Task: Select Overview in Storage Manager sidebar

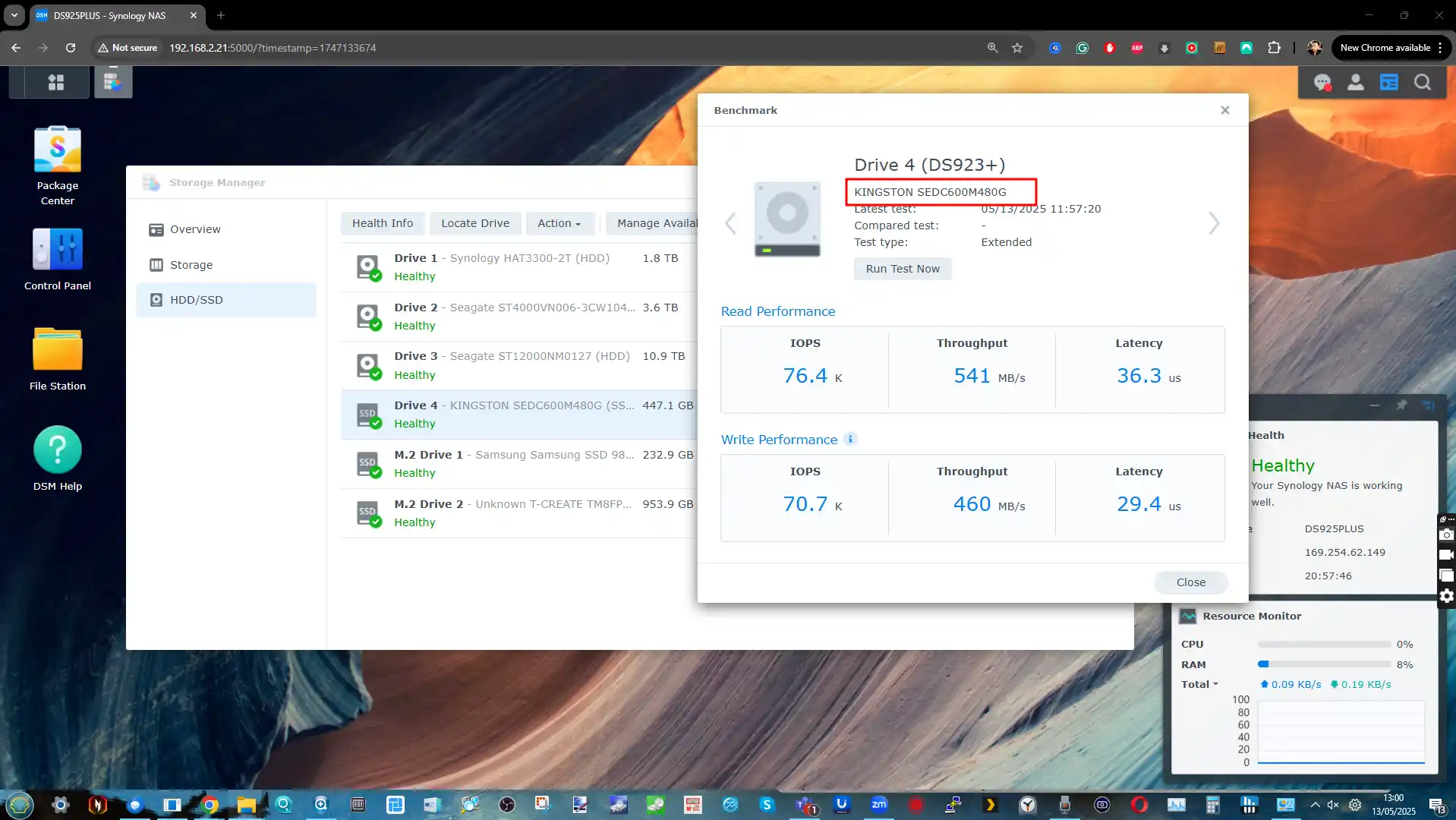Action: (x=226, y=229)
